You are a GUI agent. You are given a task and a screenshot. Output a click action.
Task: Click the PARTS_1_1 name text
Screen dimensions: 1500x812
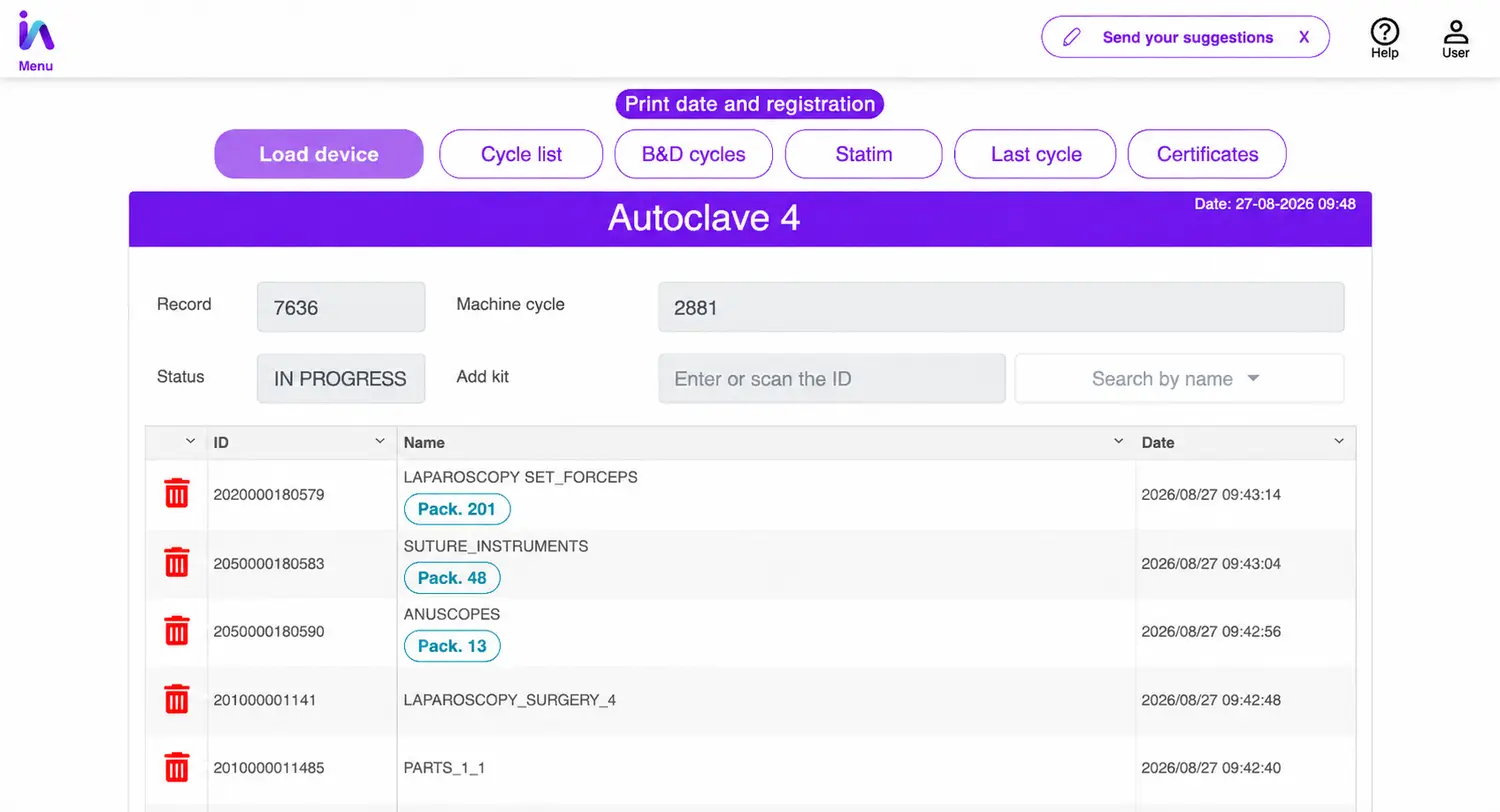445,769
